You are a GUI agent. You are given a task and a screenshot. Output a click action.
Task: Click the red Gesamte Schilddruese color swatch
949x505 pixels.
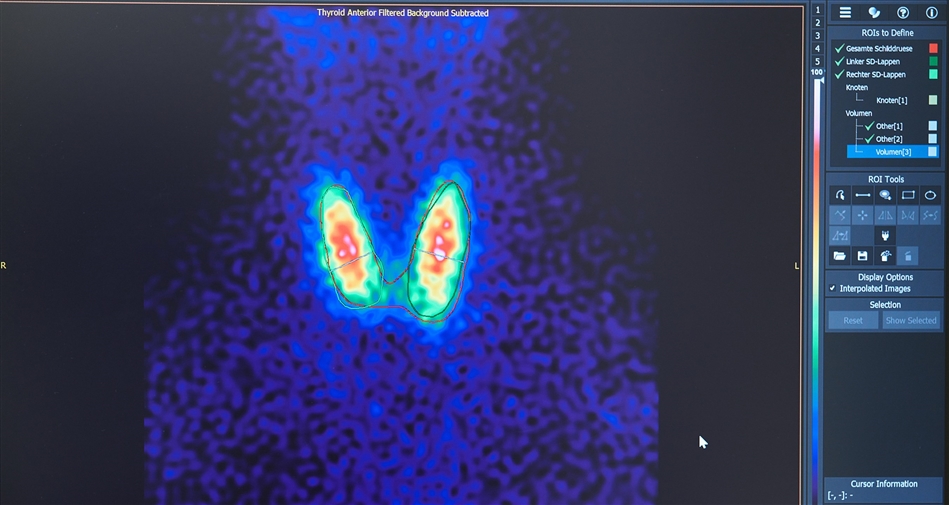click(933, 48)
